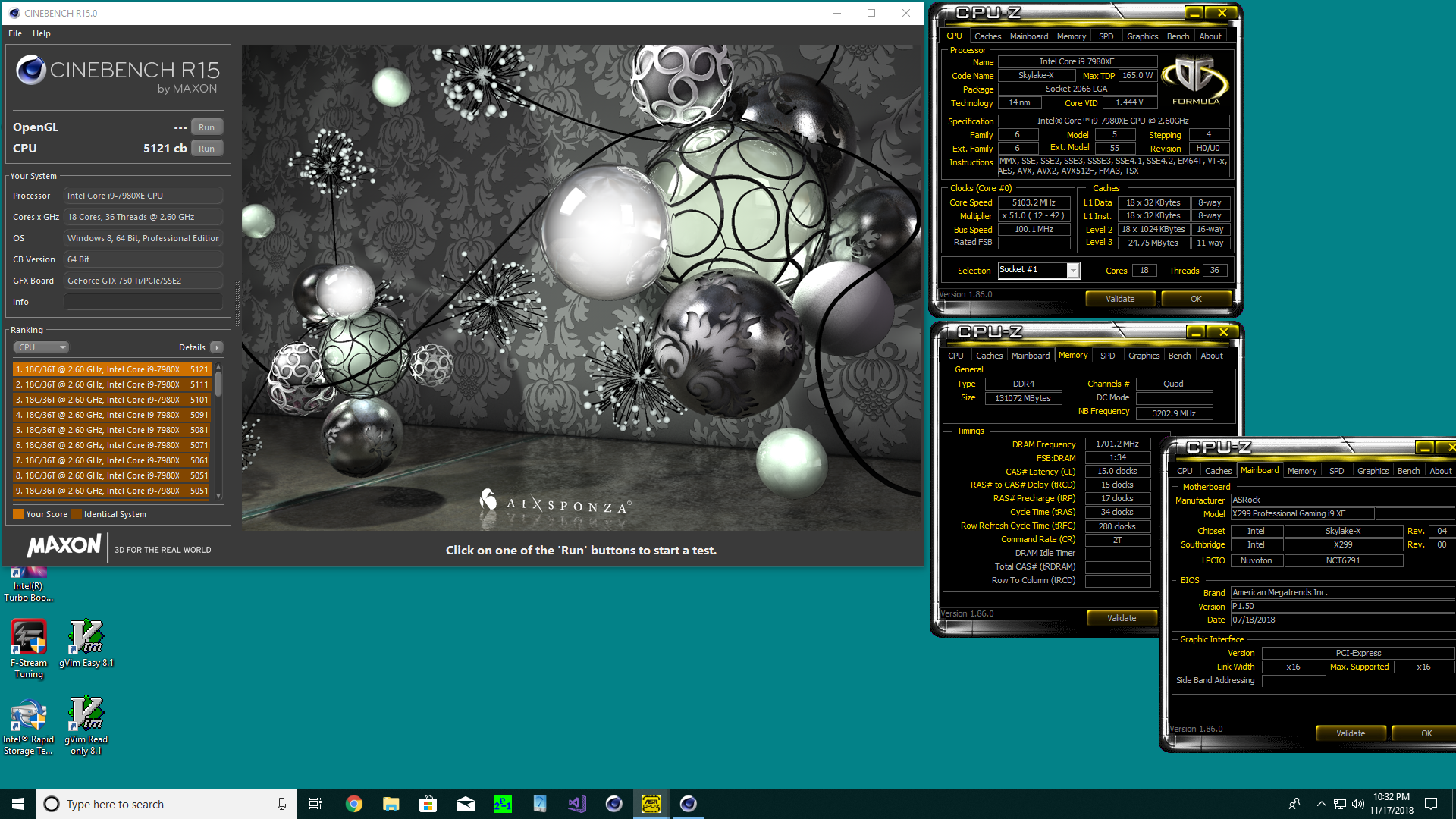The width and height of the screenshot is (1456, 819).
Task: Run the OpenGL benchmark
Action: [207, 127]
